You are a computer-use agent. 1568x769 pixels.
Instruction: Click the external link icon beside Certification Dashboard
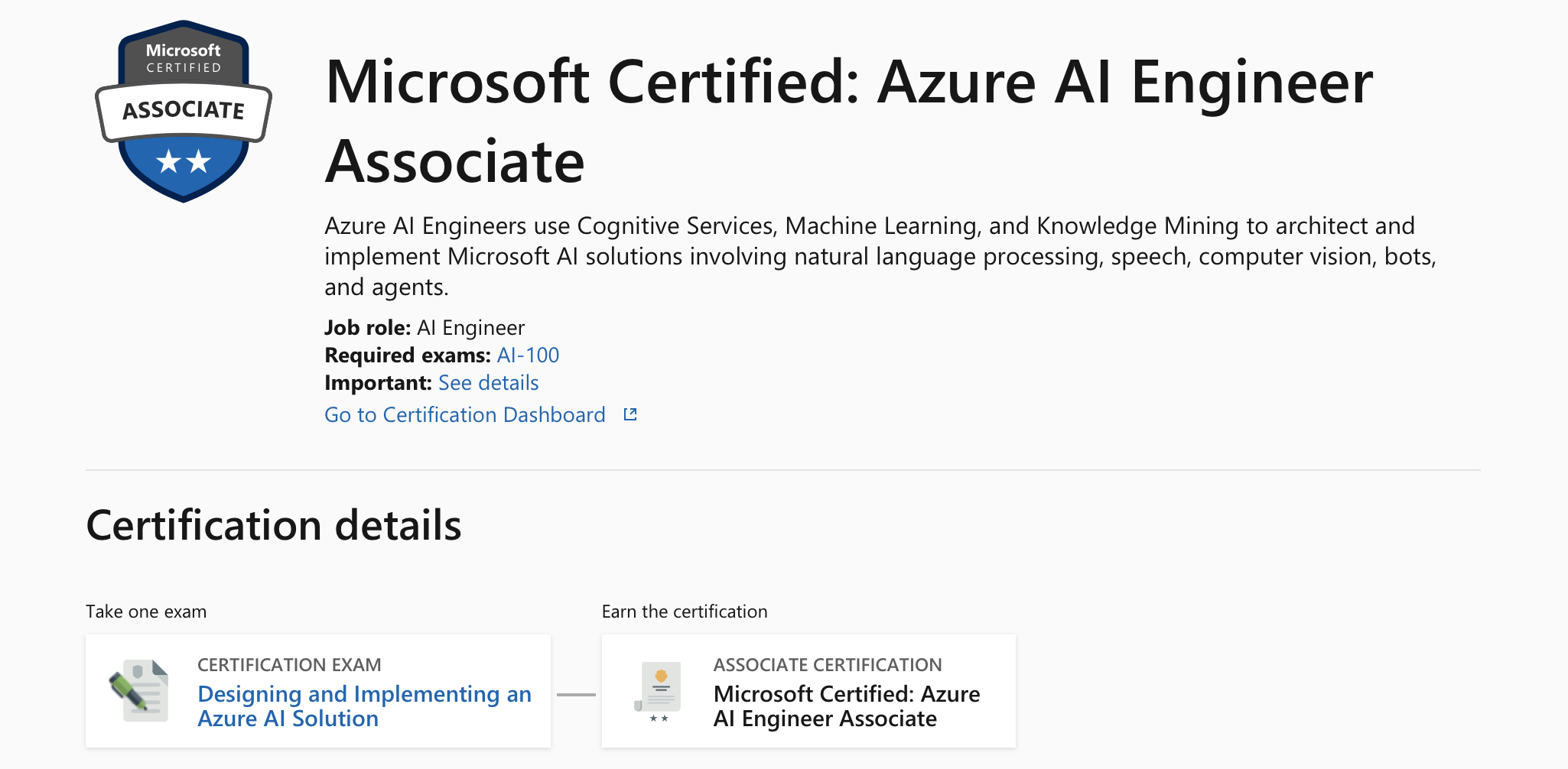[x=630, y=414]
